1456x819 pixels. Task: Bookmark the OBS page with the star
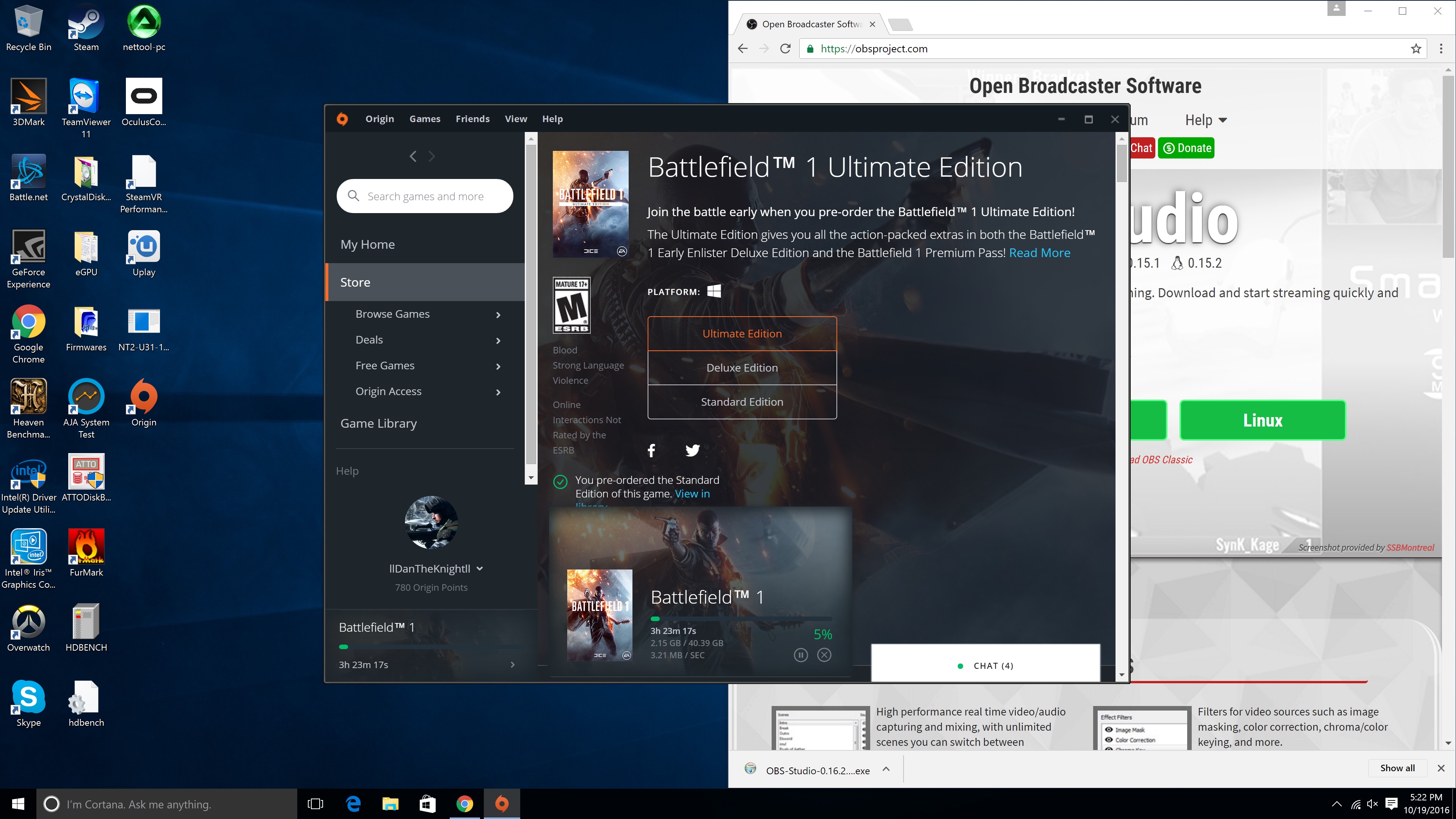1415,49
